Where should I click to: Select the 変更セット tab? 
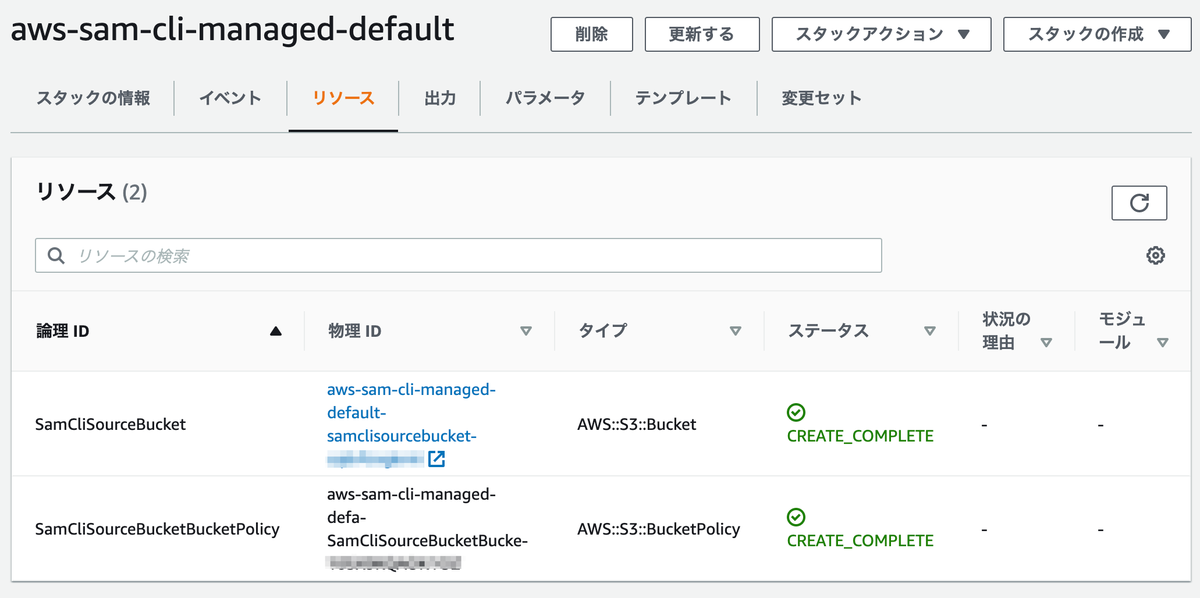click(x=821, y=98)
